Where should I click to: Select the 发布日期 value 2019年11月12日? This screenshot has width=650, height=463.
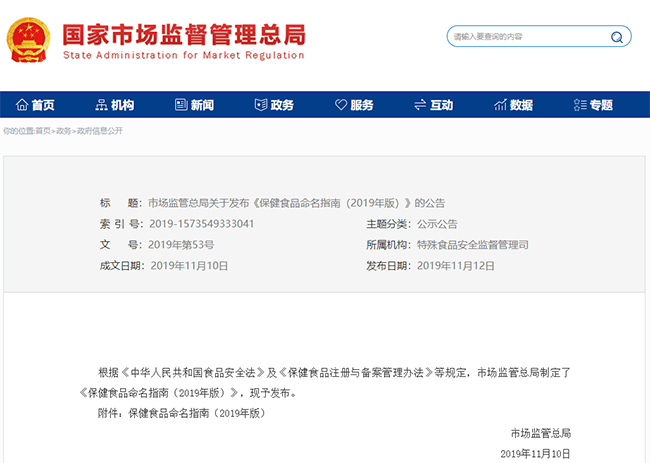click(x=456, y=266)
